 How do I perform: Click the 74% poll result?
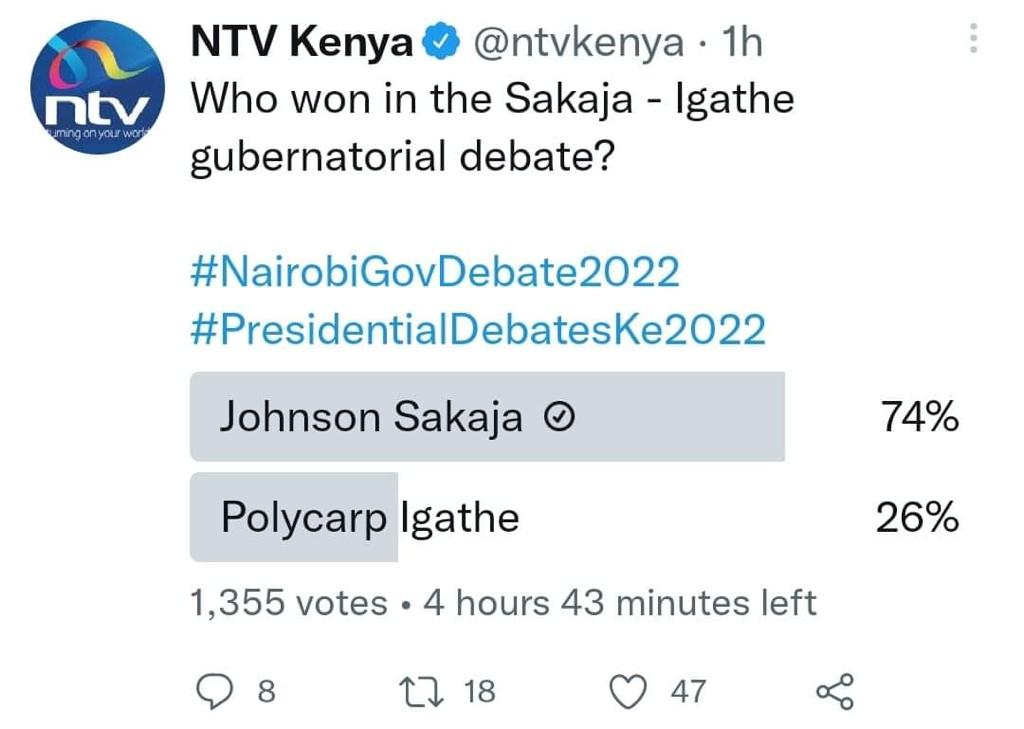click(919, 418)
